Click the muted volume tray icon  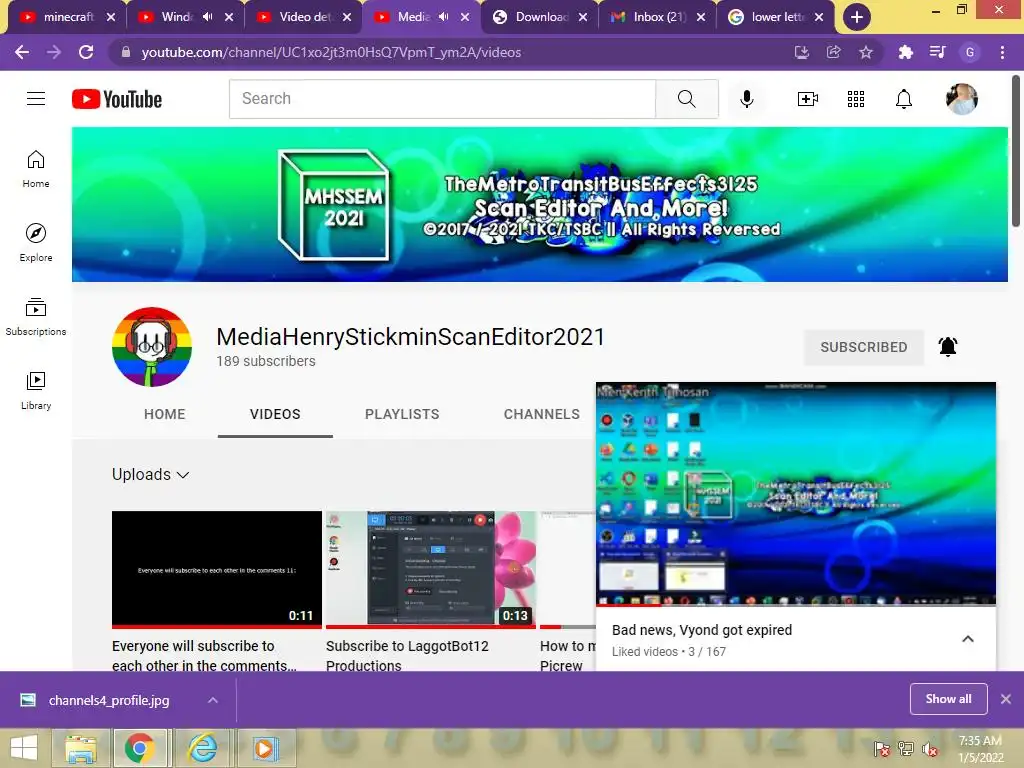(930, 749)
